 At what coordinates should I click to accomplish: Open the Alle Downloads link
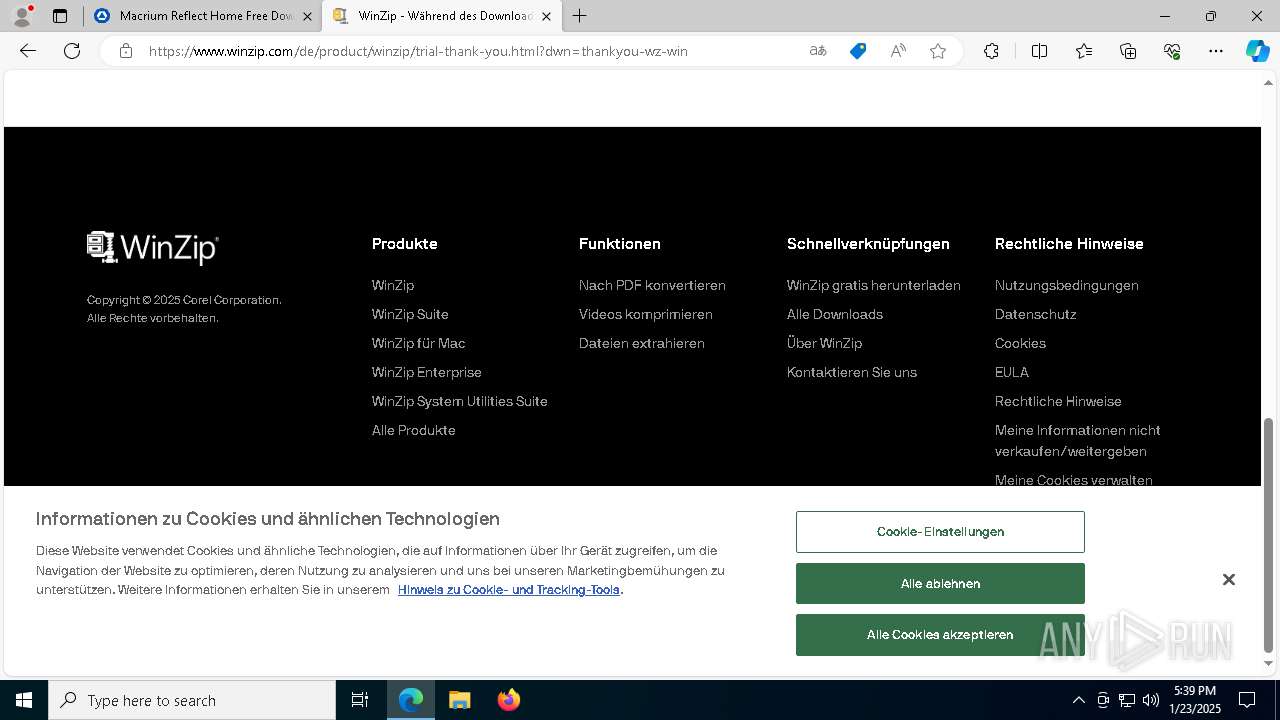click(834, 314)
